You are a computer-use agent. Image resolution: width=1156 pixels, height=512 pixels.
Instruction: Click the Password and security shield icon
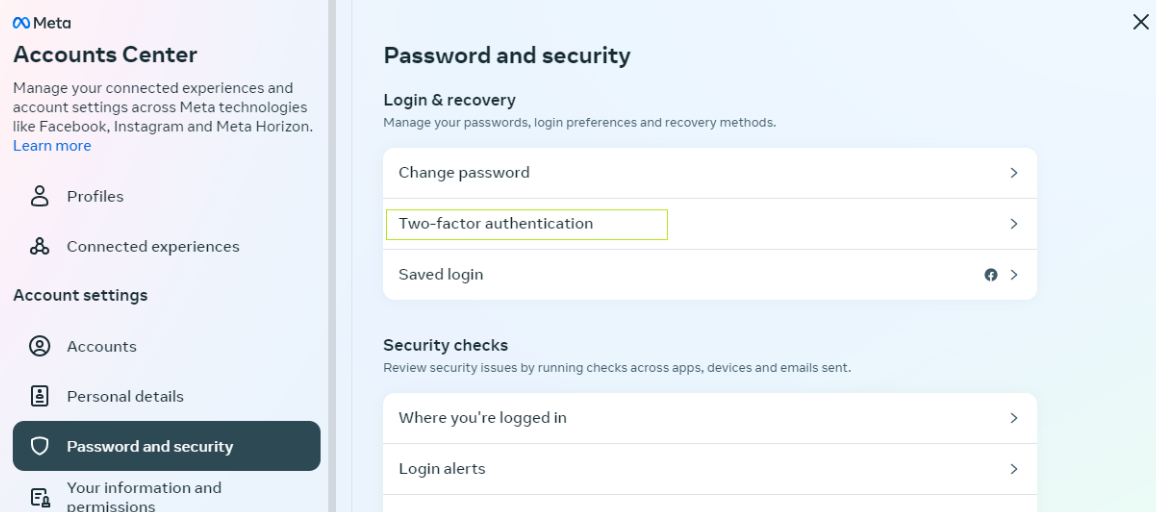40,446
